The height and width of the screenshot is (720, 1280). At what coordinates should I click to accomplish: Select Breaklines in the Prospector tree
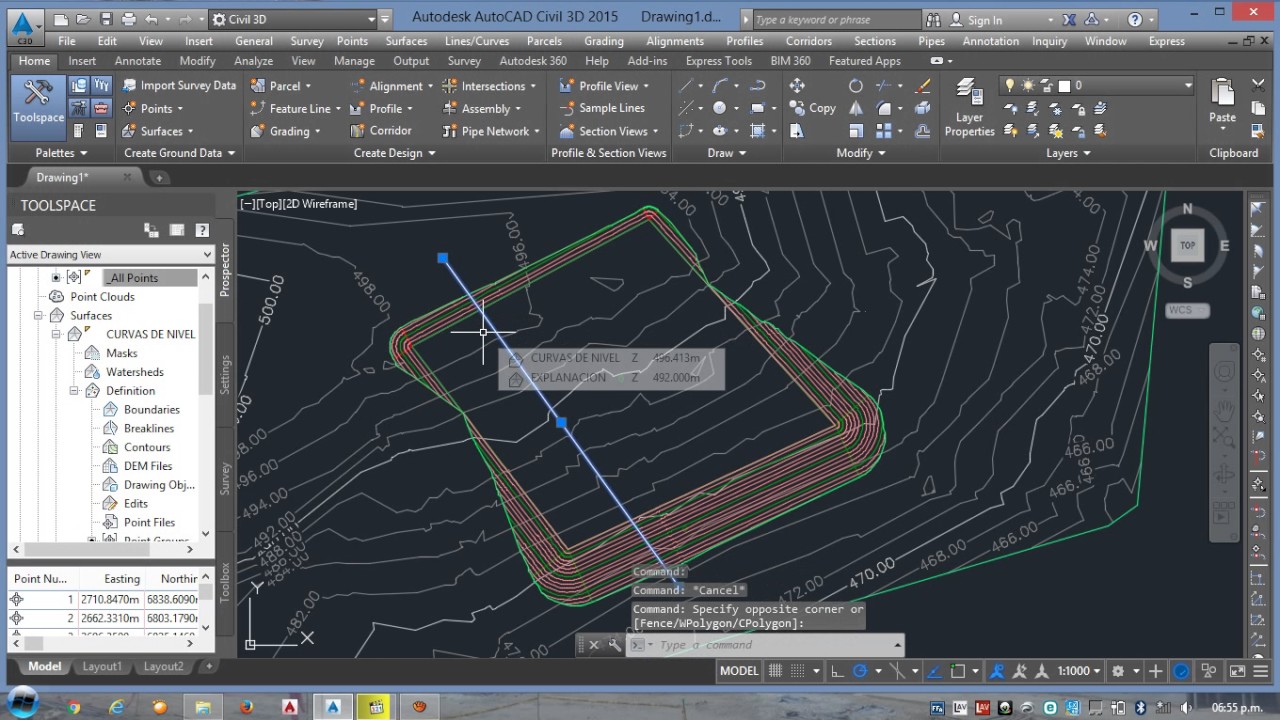(x=149, y=428)
